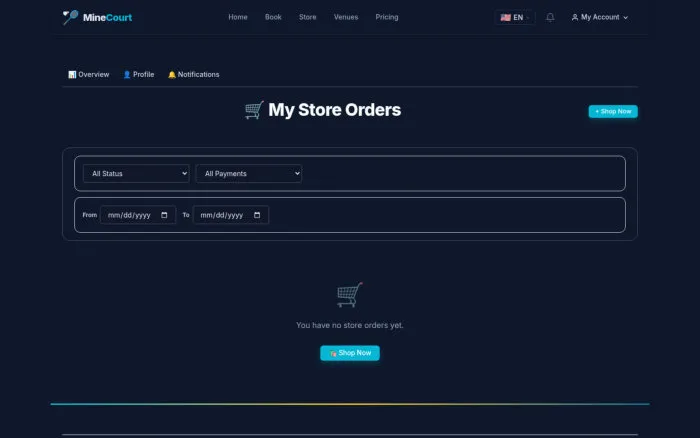Open the notifications bell icon in header

[550, 17]
